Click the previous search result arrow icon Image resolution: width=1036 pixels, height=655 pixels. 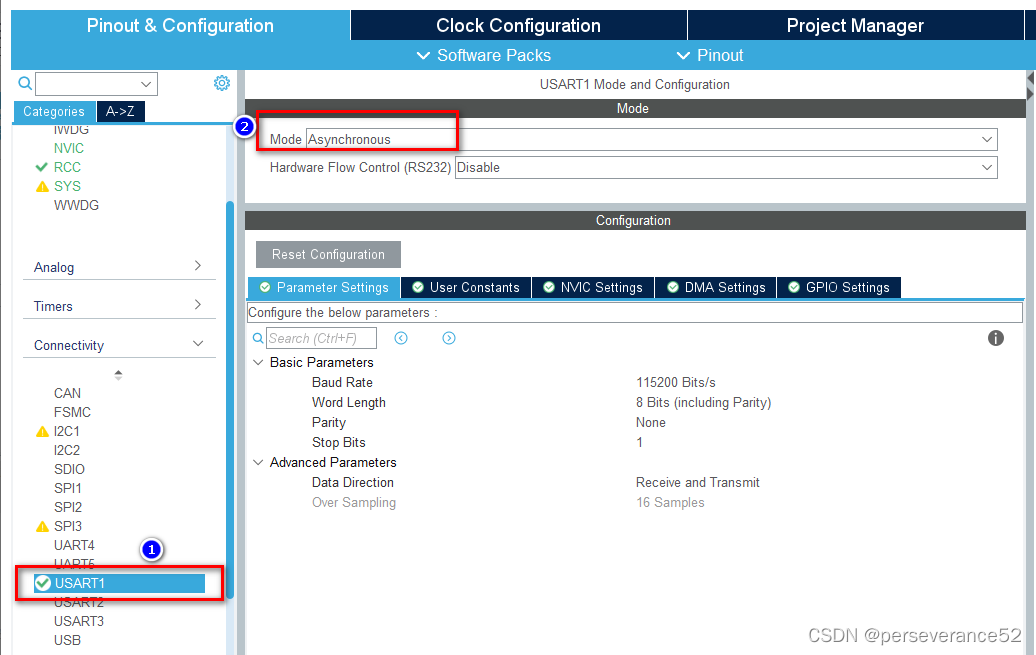tap(401, 338)
